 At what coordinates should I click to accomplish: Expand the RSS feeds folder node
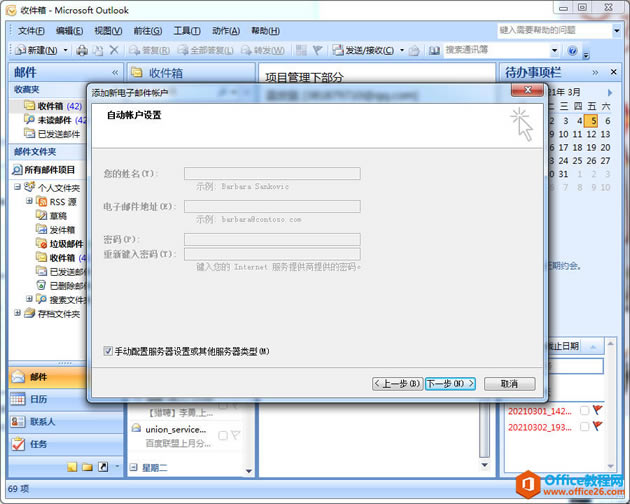coord(29,201)
